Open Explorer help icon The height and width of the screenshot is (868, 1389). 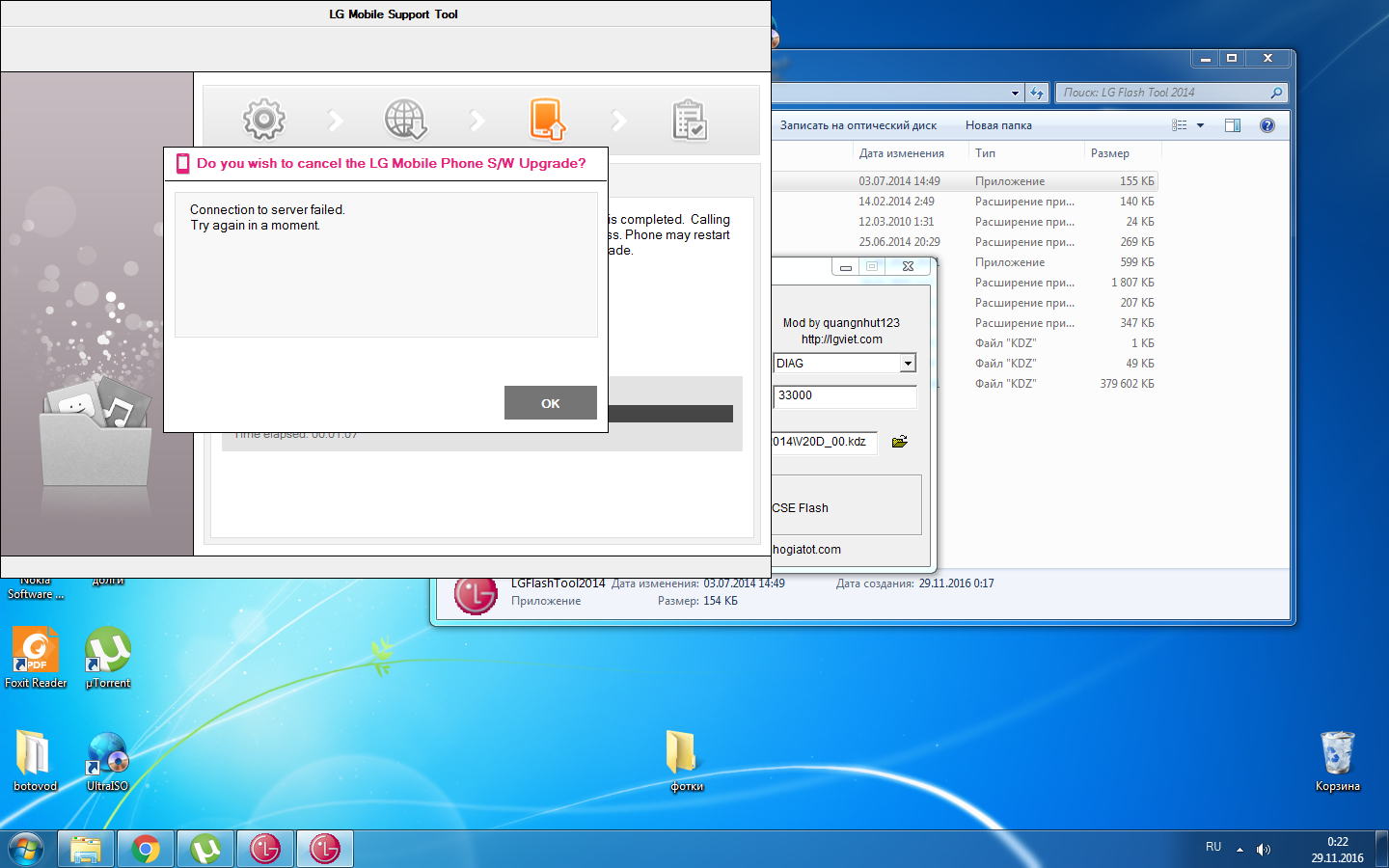[1267, 125]
